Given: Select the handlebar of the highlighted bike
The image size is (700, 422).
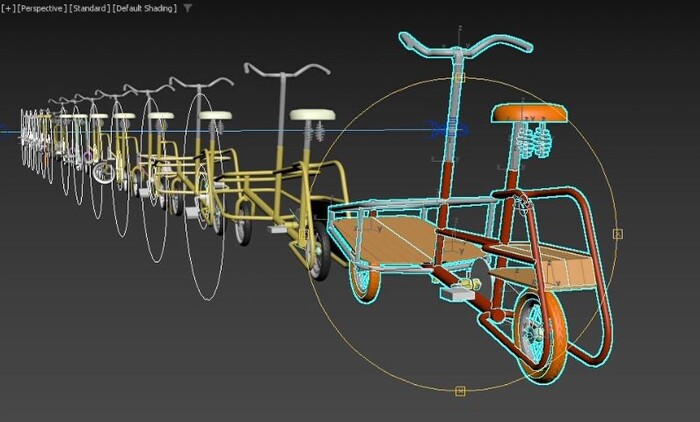Looking at the screenshot, I should point(465,43).
